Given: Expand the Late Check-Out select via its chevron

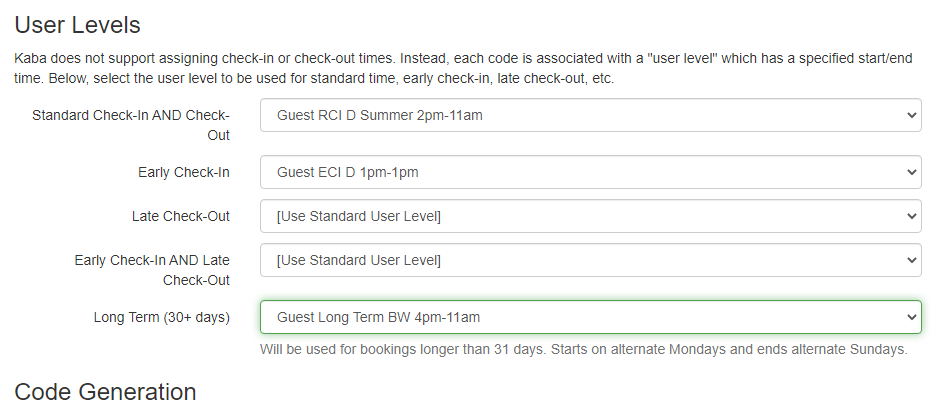Looking at the screenshot, I should 910,216.
